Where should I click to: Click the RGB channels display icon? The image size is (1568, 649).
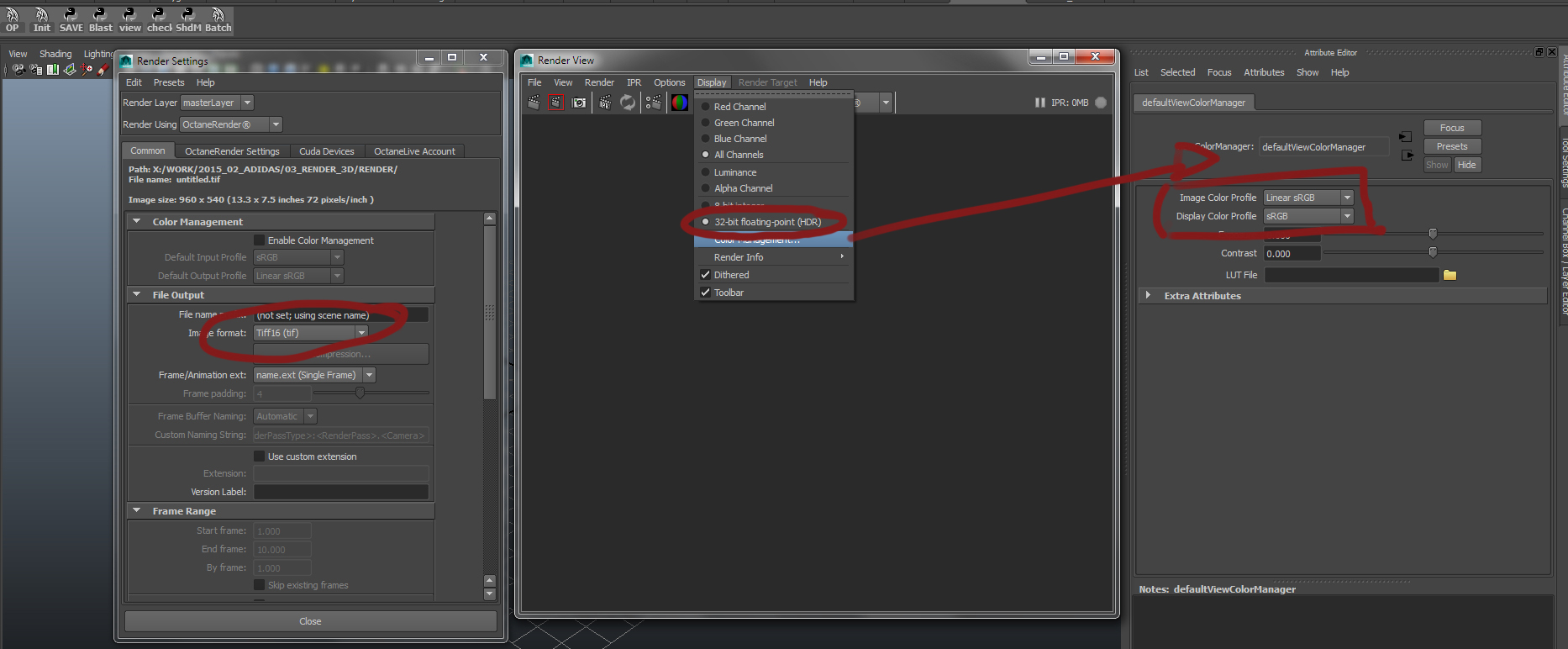[x=679, y=103]
